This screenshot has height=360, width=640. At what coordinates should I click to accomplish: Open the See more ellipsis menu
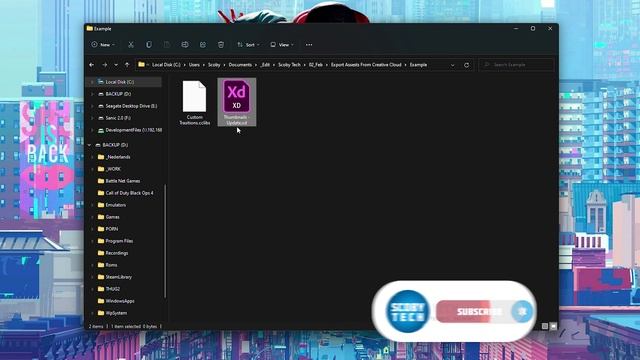[309, 45]
